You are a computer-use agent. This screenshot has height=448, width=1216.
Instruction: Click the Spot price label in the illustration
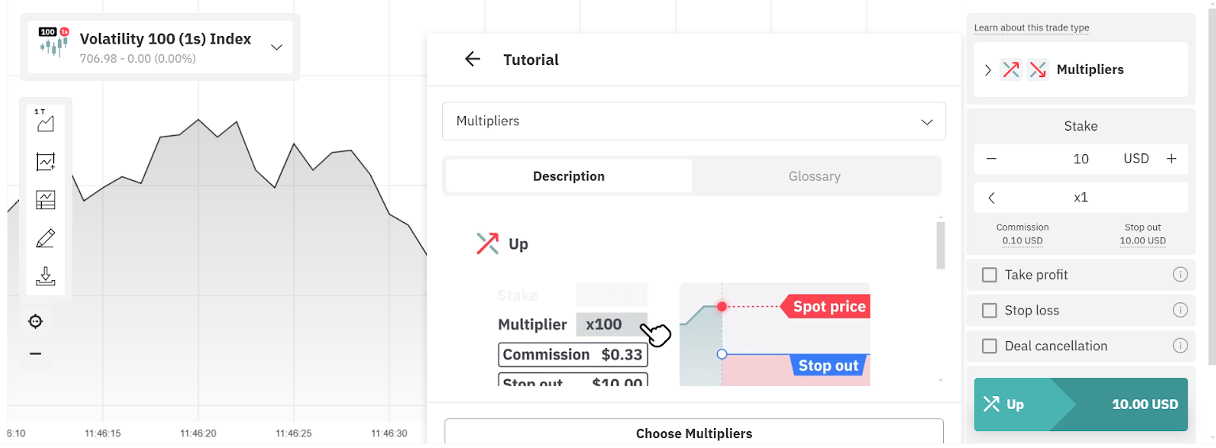[826, 306]
